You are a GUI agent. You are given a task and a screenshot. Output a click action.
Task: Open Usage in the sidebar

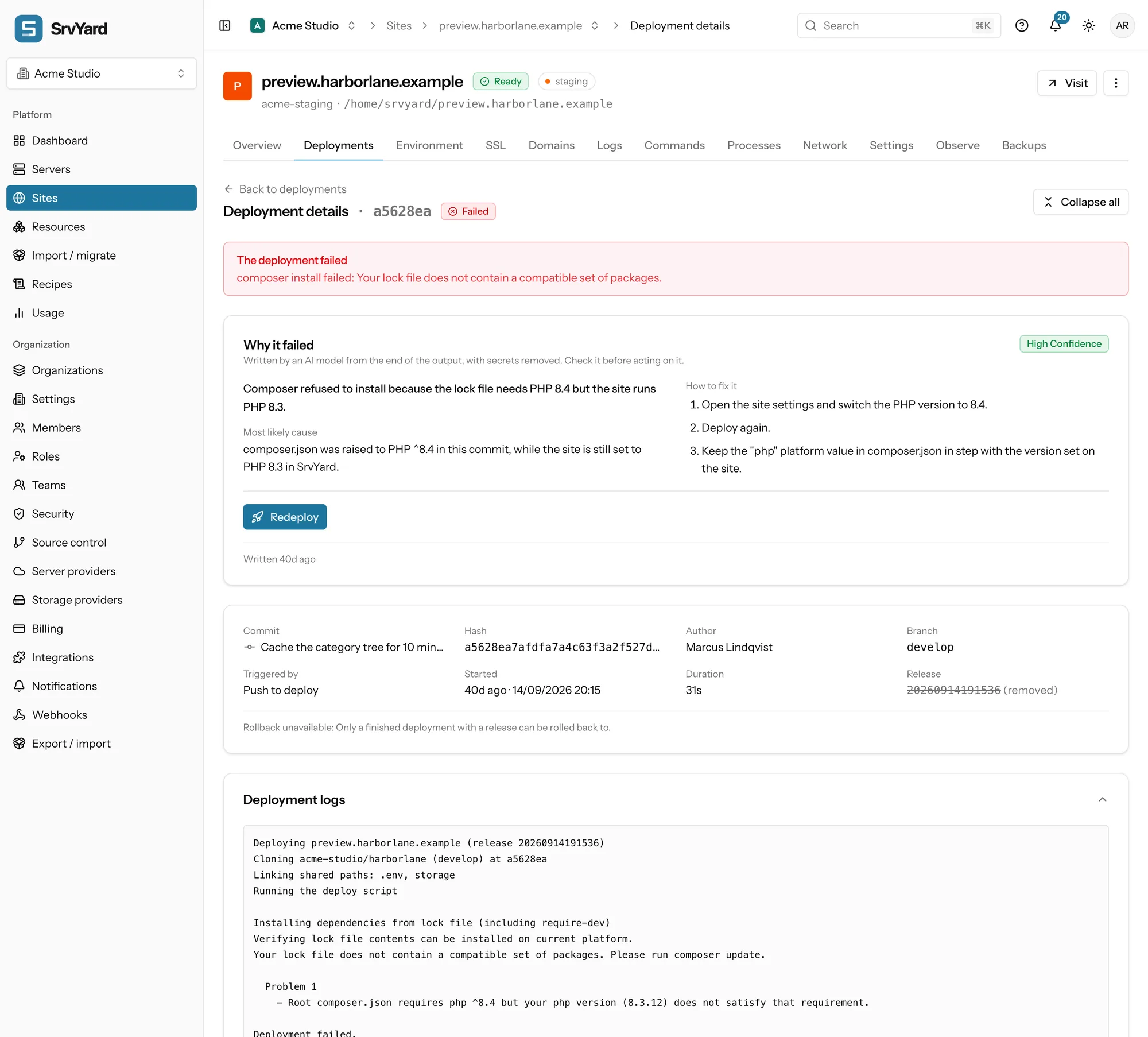pos(102,313)
